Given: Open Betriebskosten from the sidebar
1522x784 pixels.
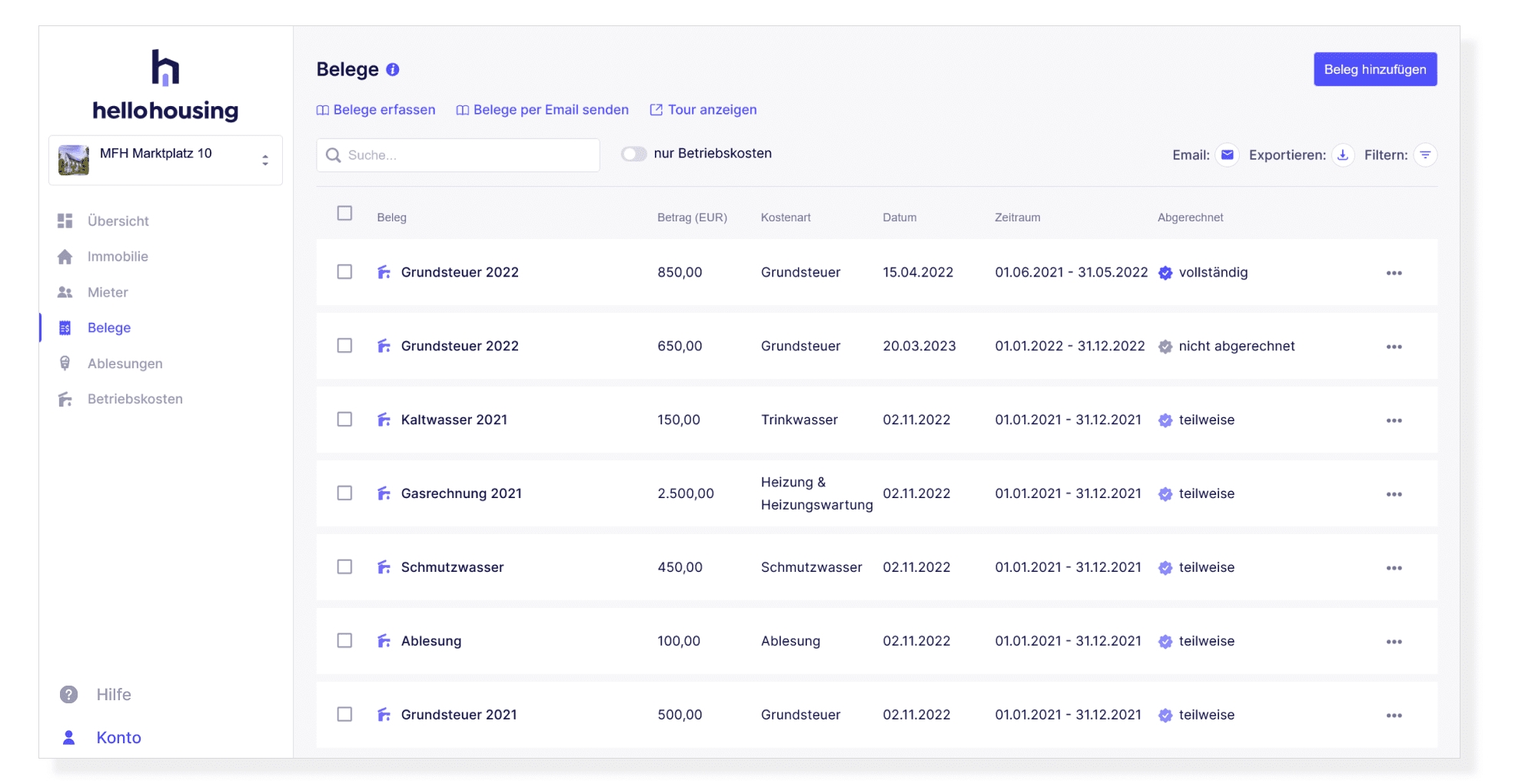Looking at the screenshot, I should point(135,399).
